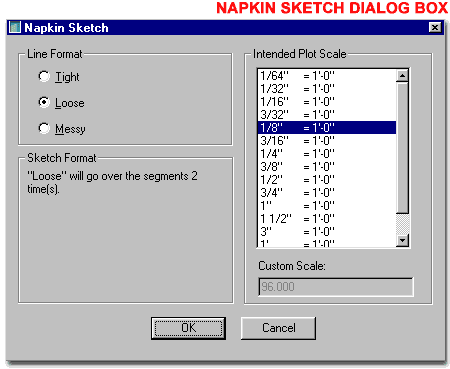Click the OK button
This screenshot has height=369, width=450.
pos(188,328)
